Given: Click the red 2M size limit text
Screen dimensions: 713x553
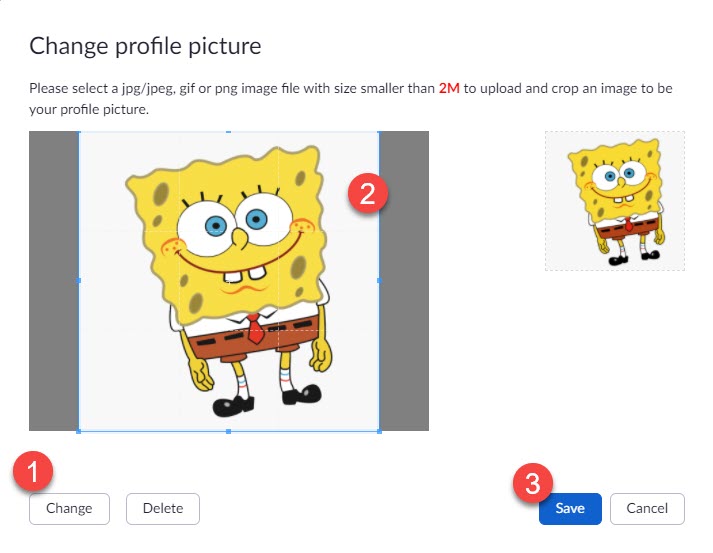Looking at the screenshot, I should pos(450,89).
